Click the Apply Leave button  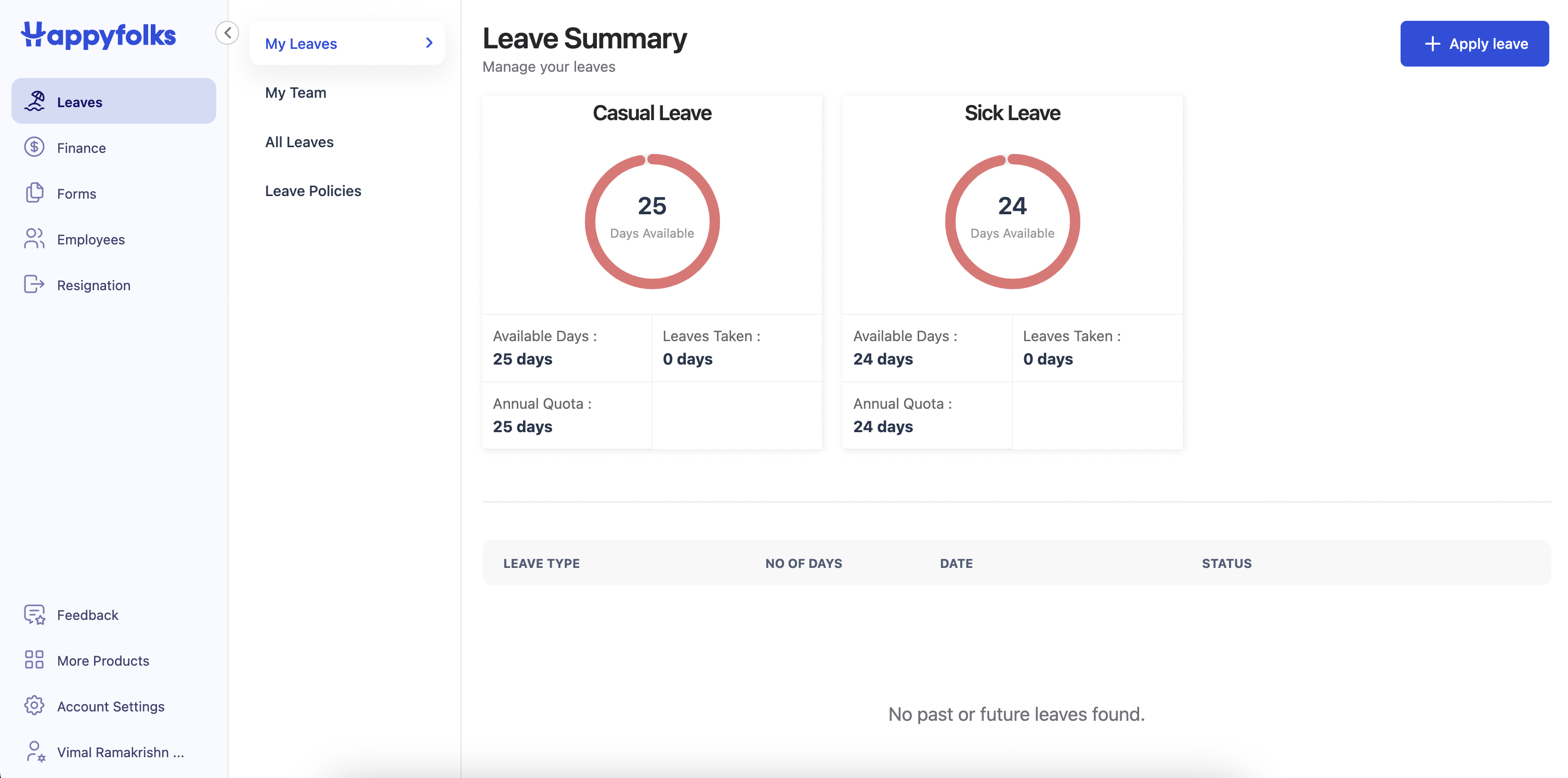pyautogui.click(x=1475, y=43)
